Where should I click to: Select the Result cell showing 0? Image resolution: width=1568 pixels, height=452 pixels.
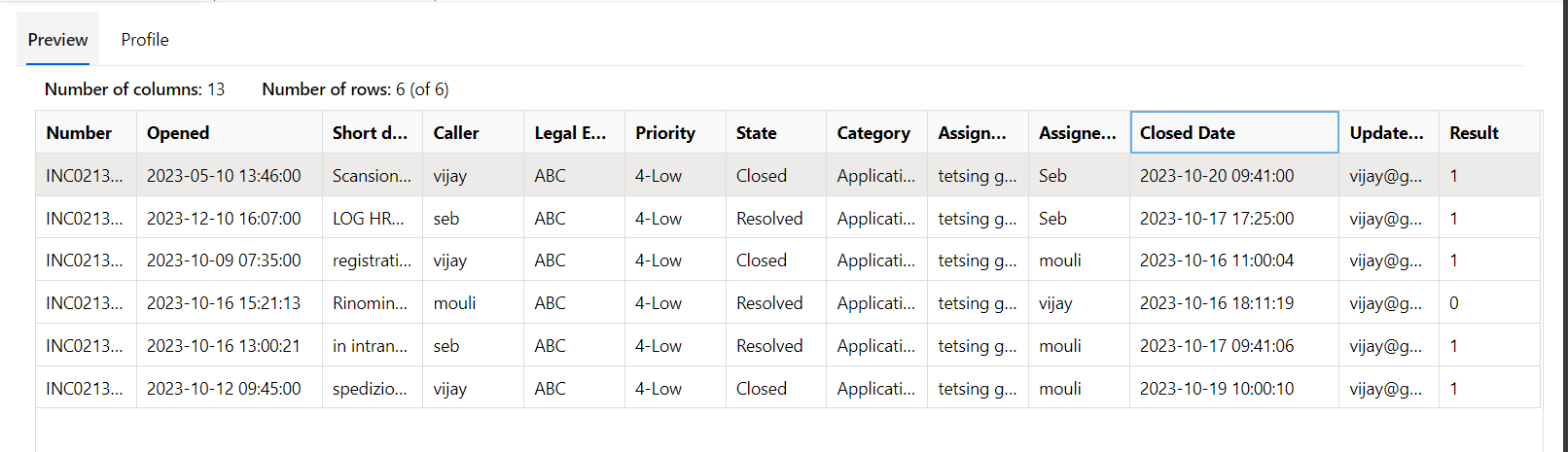coord(1490,302)
